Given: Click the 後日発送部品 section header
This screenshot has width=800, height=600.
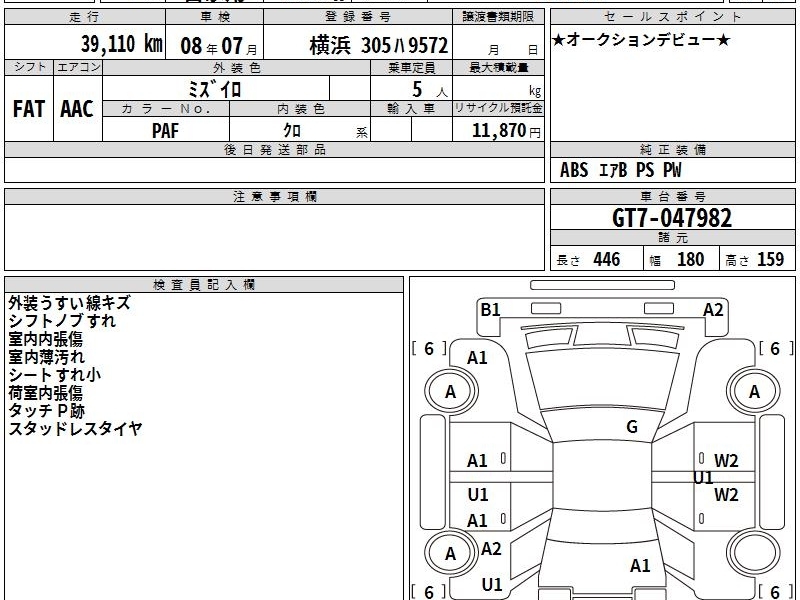Looking at the screenshot, I should (x=274, y=150).
